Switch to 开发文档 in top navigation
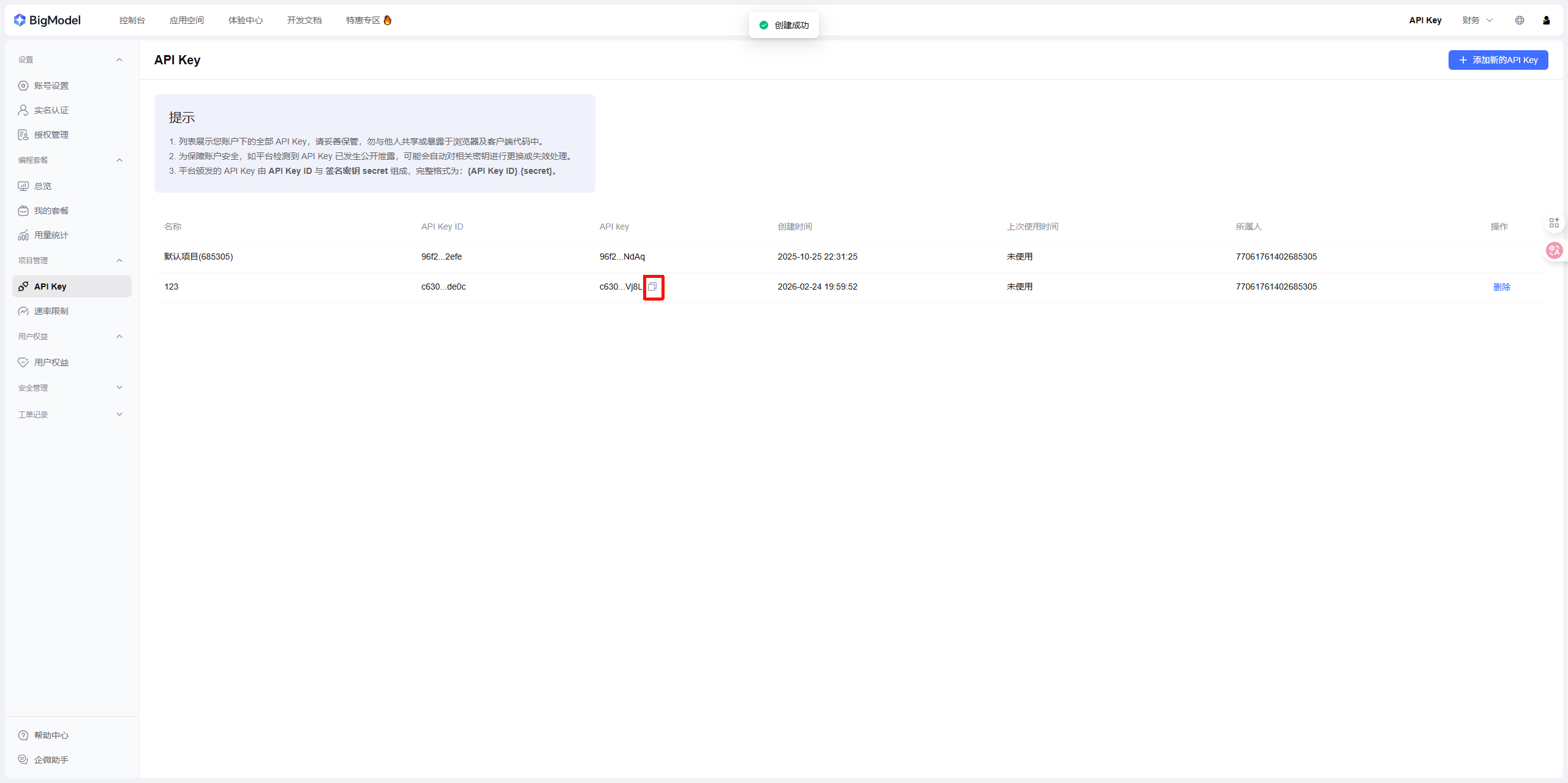The height and width of the screenshot is (783, 1568). tap(304, 20)
